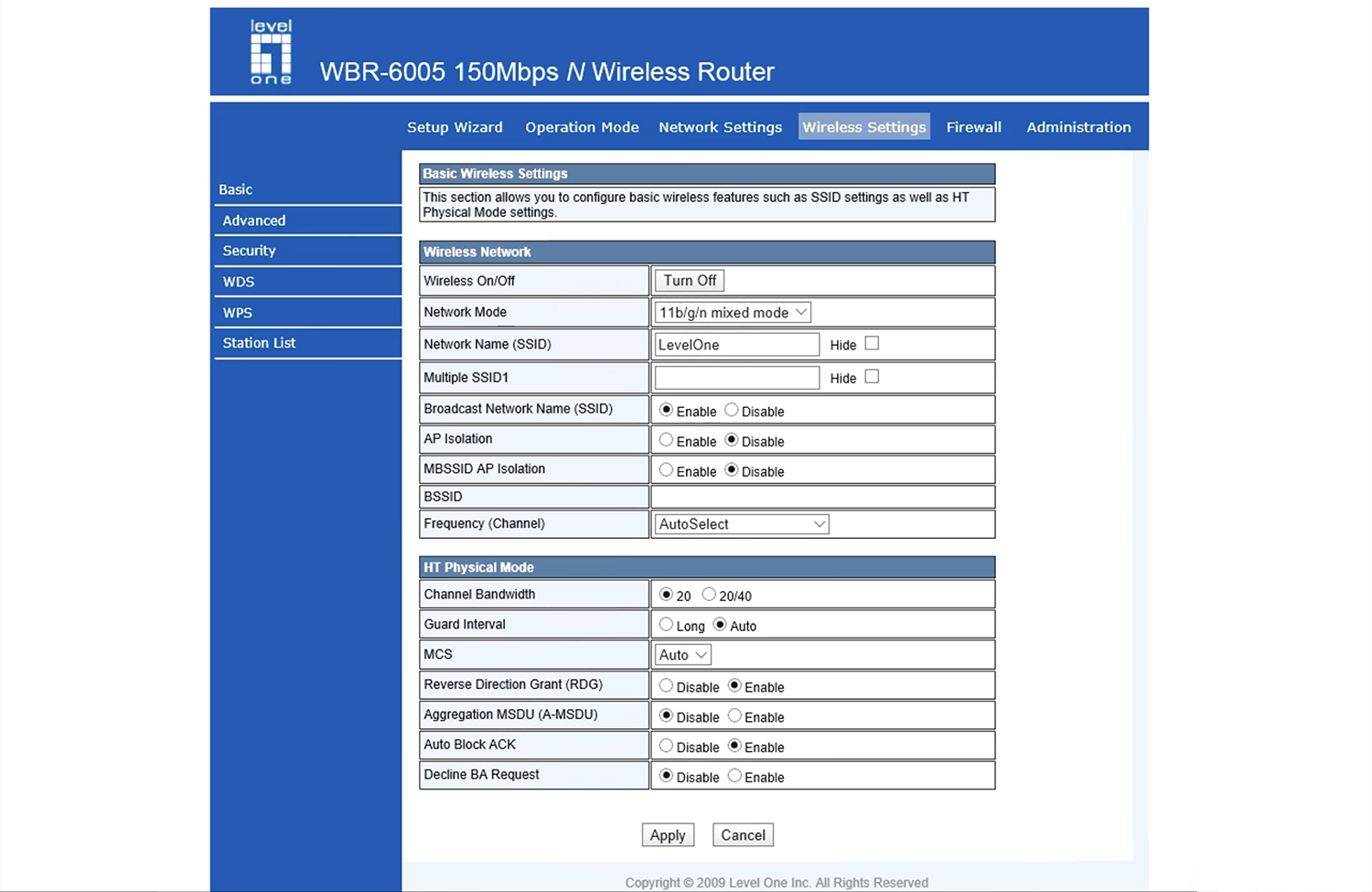
Task: Enable Aggregation MSDU option
Action: click(734, 716)
